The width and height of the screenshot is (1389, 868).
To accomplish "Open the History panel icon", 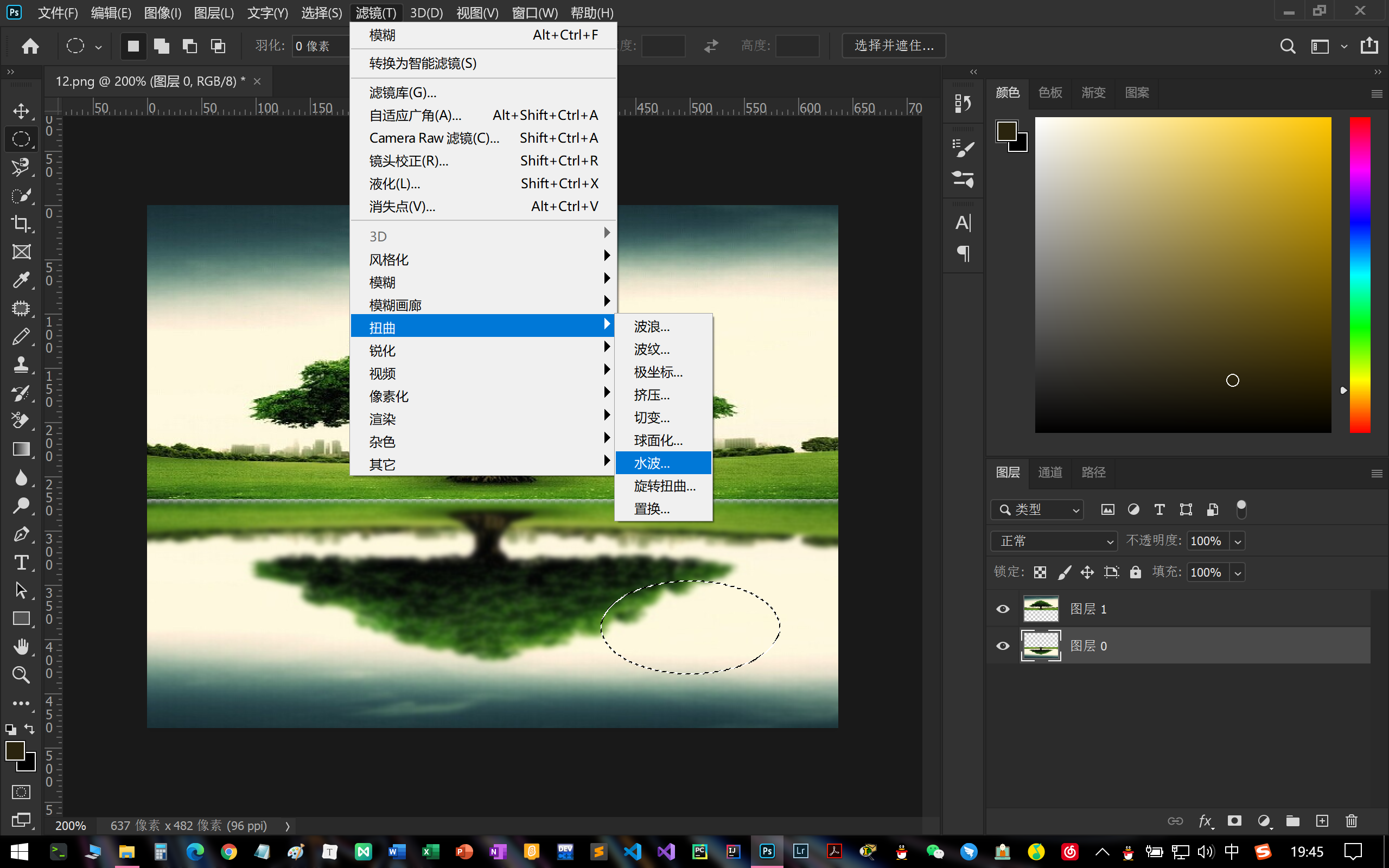I will [x=963, y=103].
